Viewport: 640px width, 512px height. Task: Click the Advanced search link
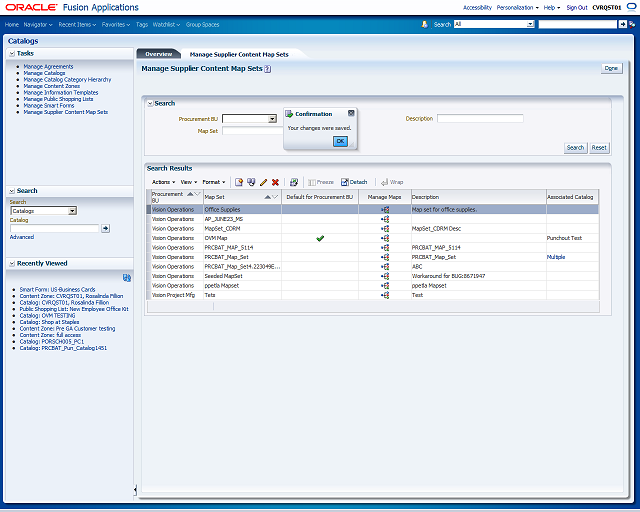(x=22, y=237)
